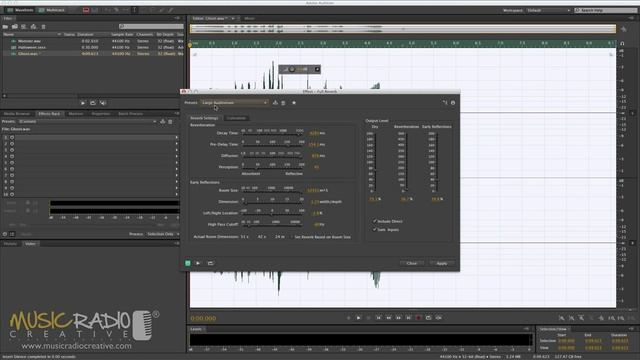The image size is (640, 360).
Task: Click the Search Help field
Action: pos(607,10)
